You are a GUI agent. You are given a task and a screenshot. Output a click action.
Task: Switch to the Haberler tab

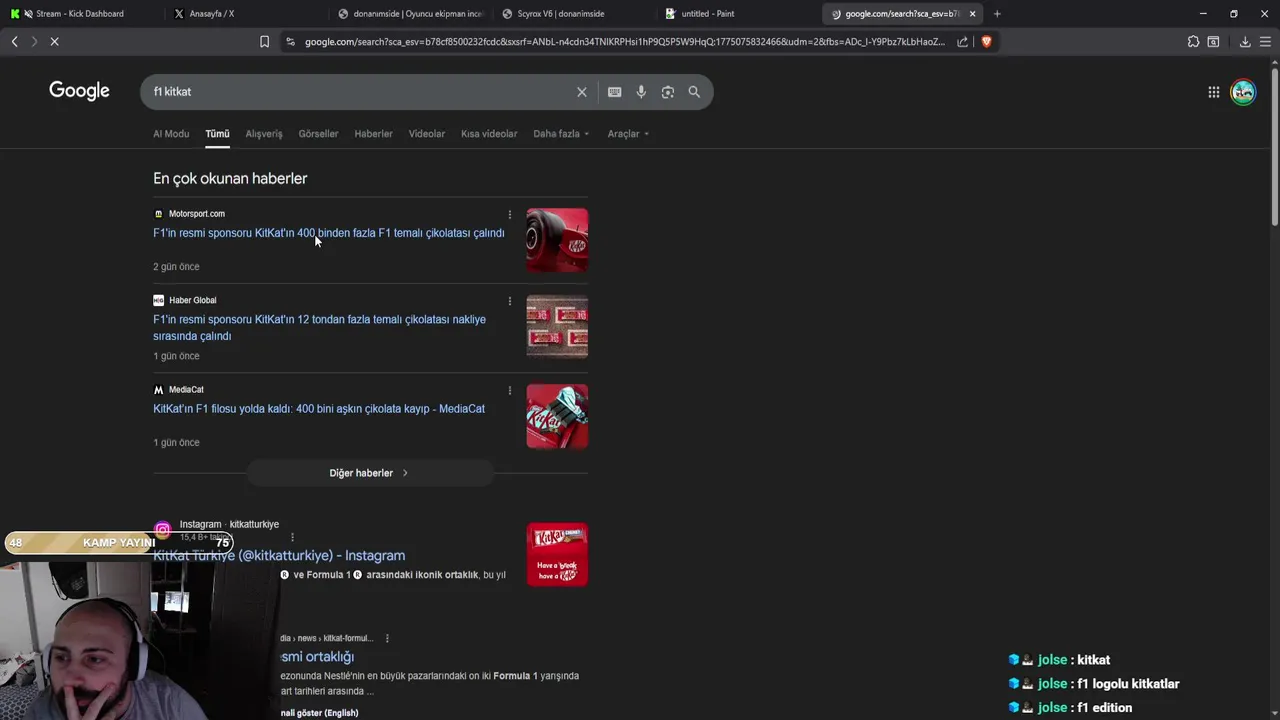point(373,134)
